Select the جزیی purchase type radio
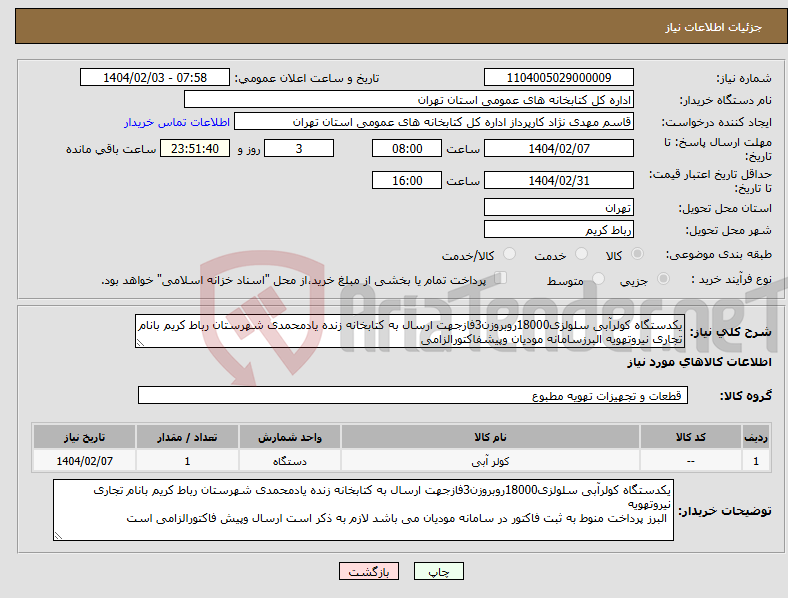The image size is (788, 598). click(663, 279)
